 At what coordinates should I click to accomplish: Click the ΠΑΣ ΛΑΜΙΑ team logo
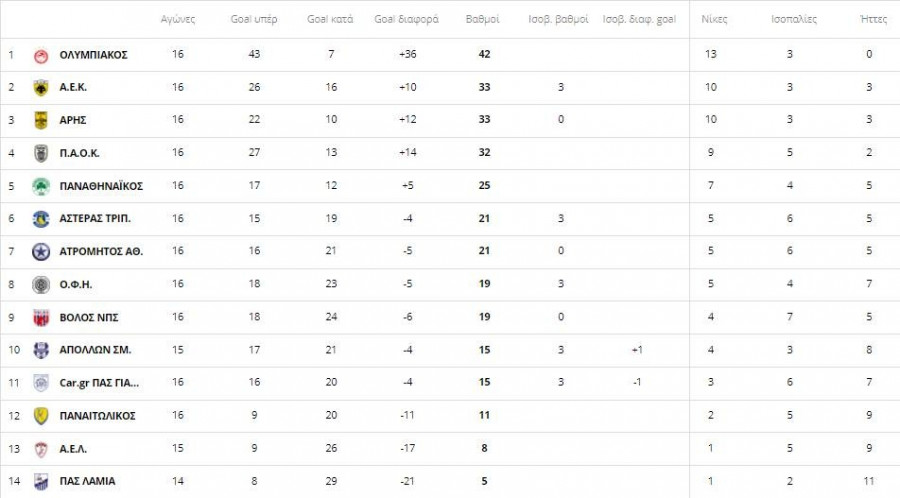(x=41, y=481)
